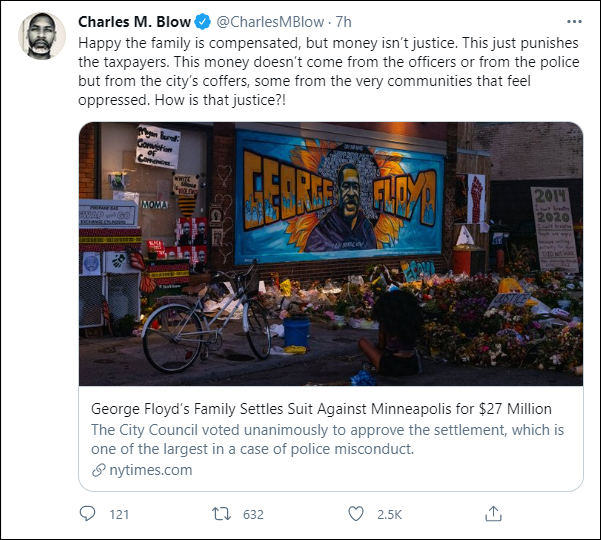Like the tweet with the heart icon
This screenshot has width=601, height=540.
coord(356,514)
